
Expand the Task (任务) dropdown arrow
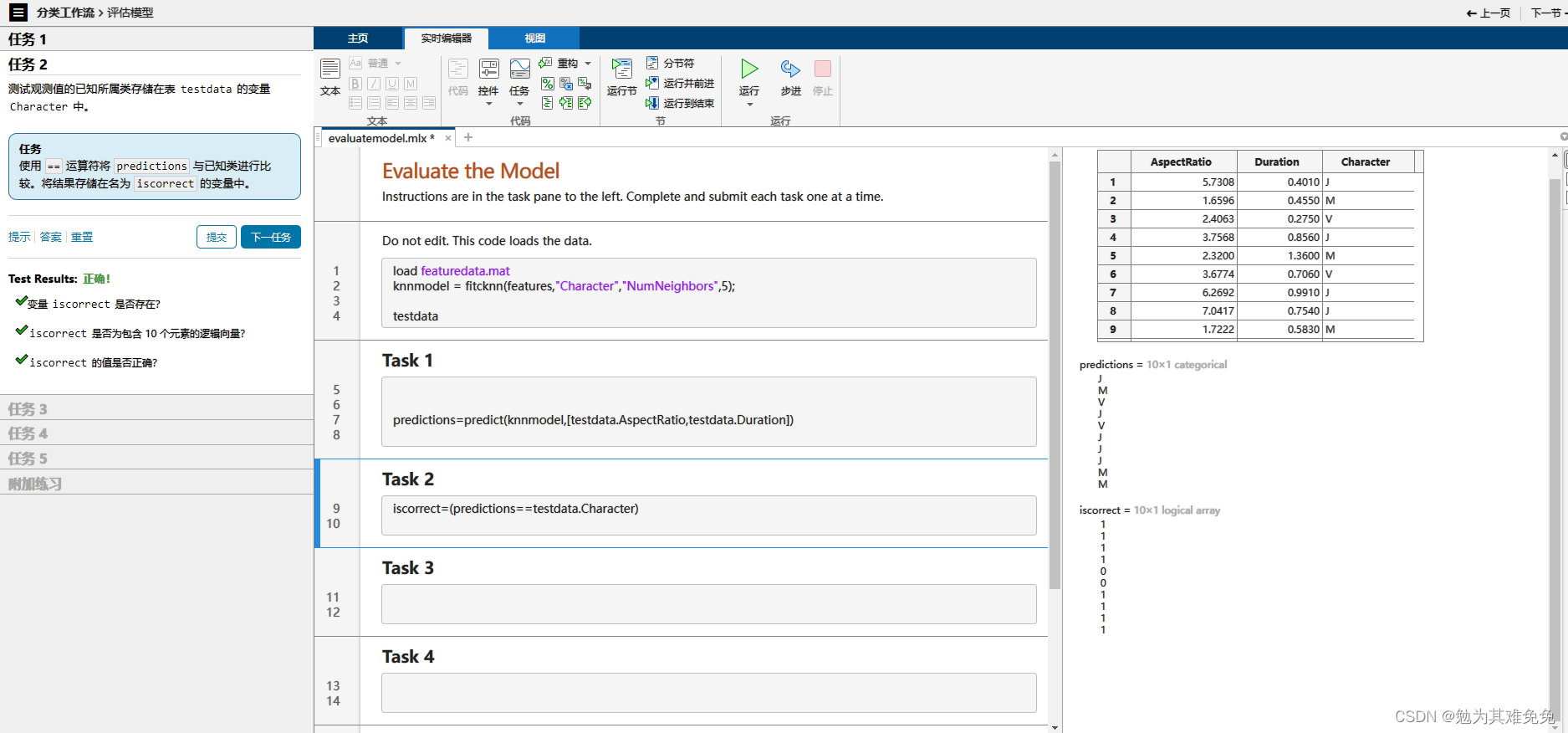coord(520,104)
